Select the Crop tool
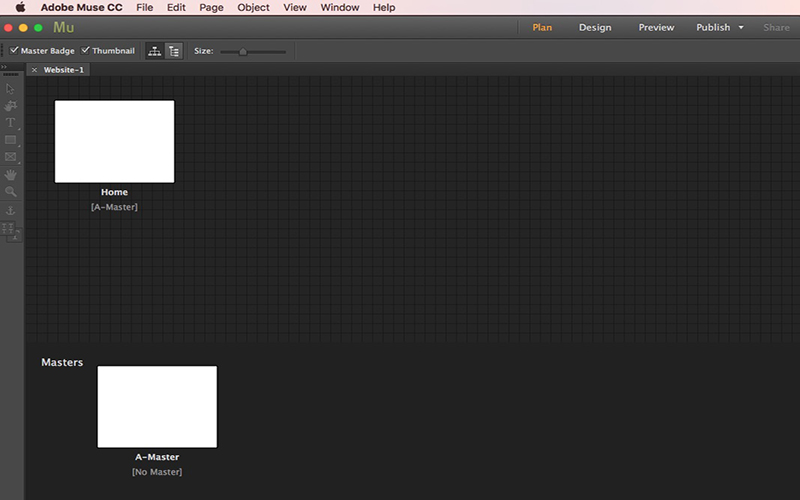The image size is (800, 500). tap(10, 106)
